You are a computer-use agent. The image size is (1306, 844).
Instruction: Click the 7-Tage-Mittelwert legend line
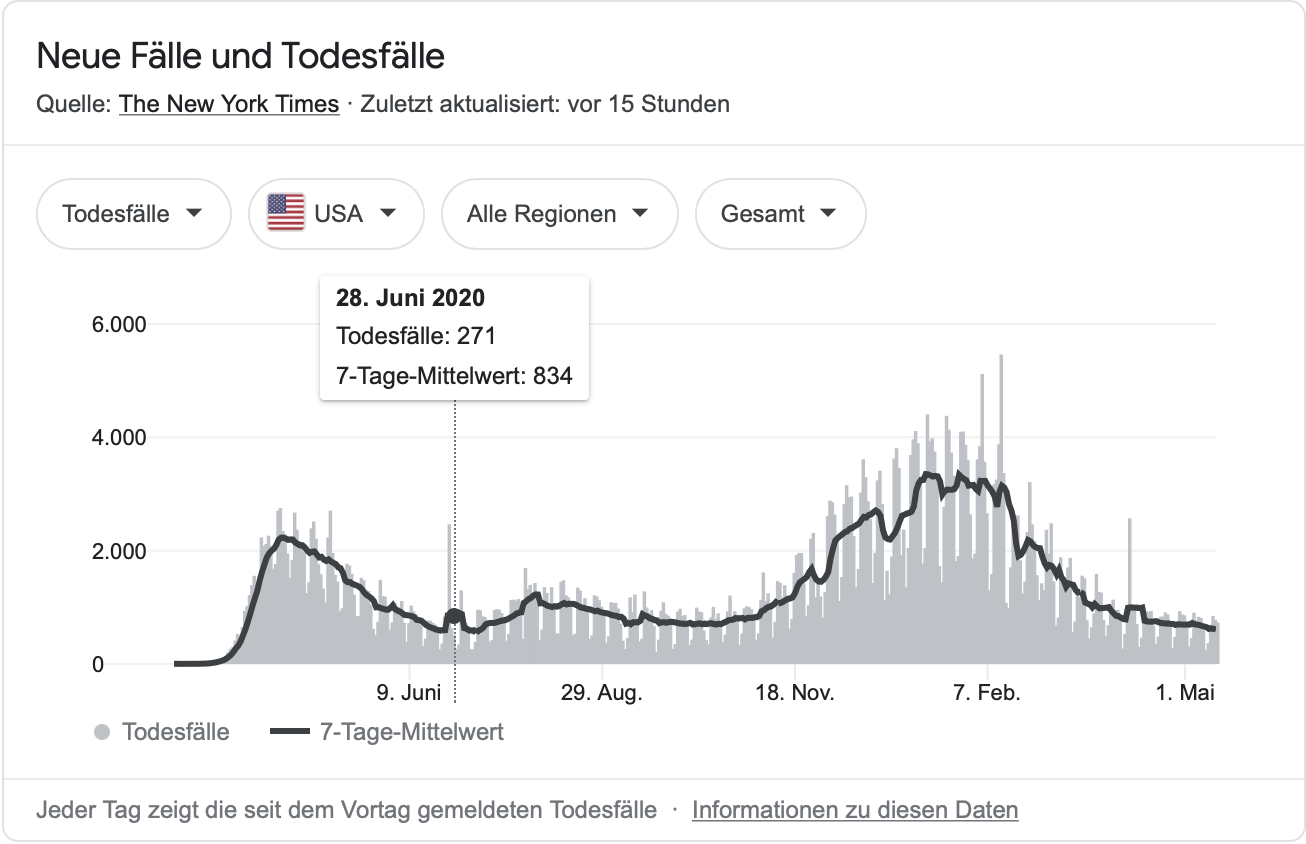click(x=291, y=733)
